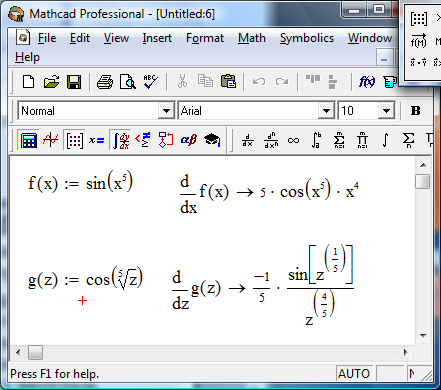Open Symbolic Keyword toolbar graduation cap icon

[212, 140]
